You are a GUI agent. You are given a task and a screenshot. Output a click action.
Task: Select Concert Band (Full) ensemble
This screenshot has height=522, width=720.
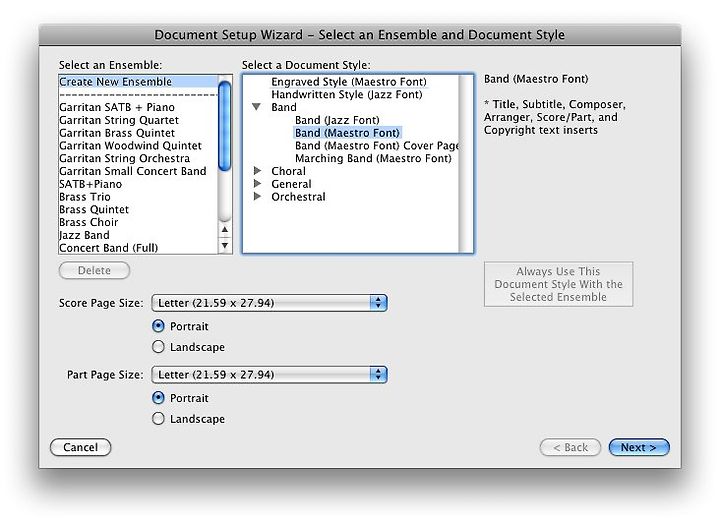138,248
